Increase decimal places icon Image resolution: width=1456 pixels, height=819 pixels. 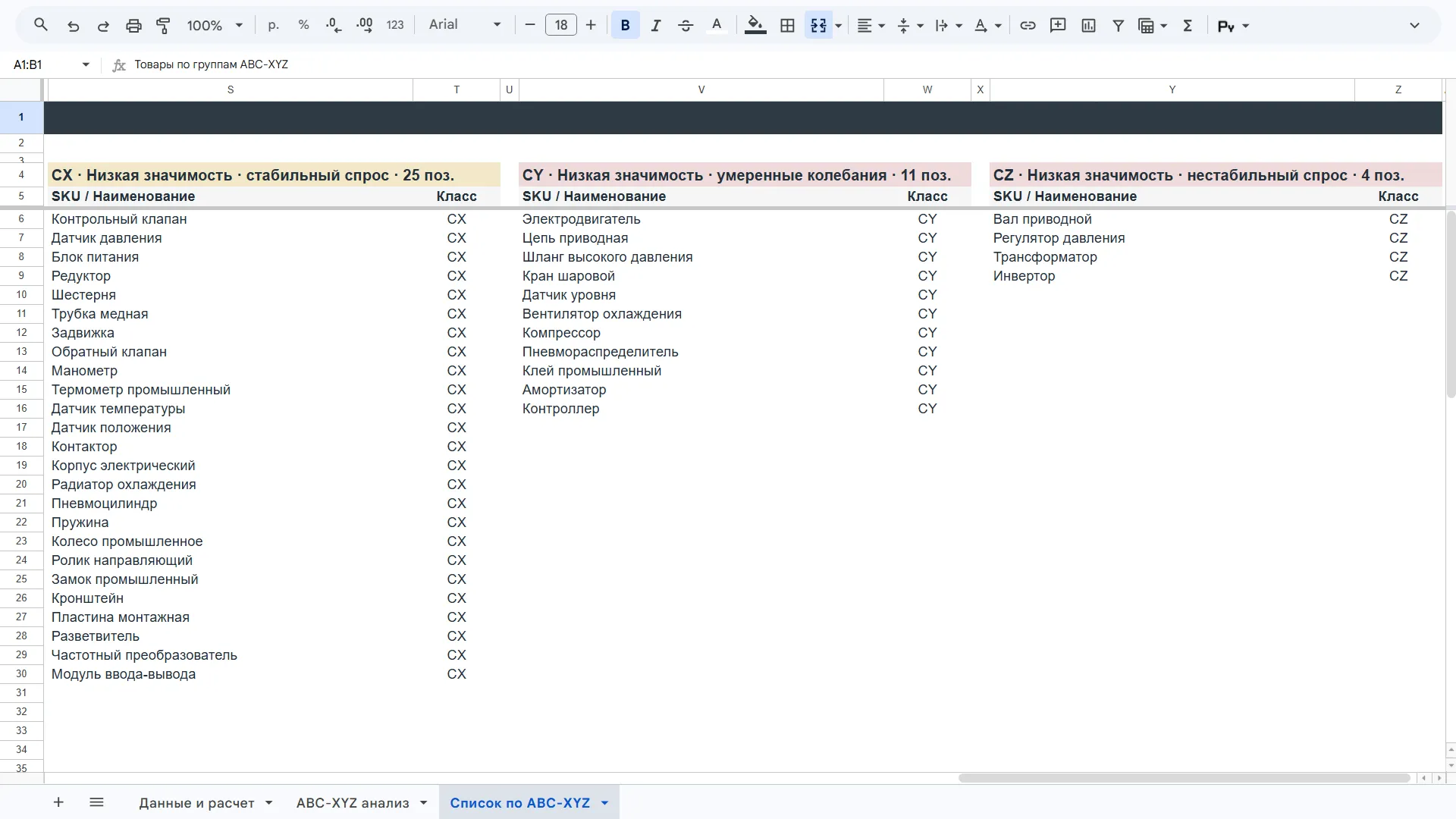pos(364,25)
